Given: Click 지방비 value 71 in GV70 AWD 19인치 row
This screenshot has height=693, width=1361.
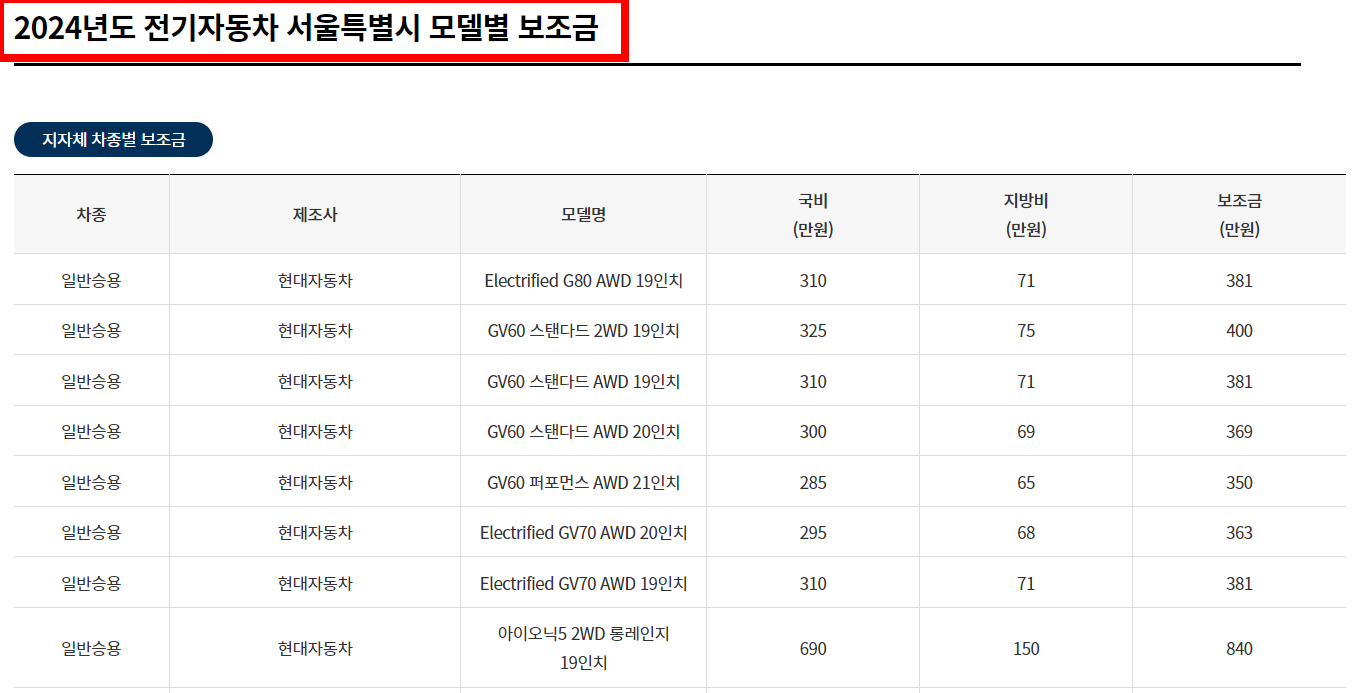Looking at the screenshot, I should coord(1026,584).
